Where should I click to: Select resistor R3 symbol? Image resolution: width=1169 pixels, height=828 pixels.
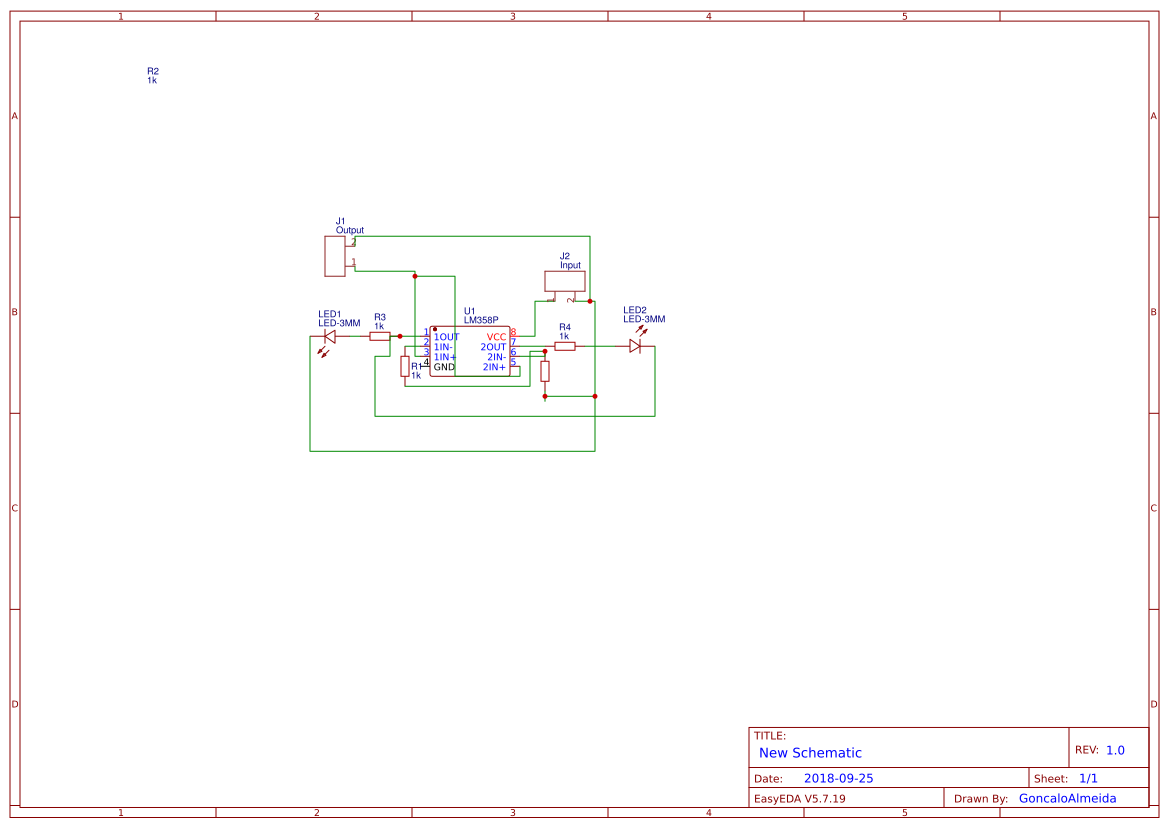point(379,337)
